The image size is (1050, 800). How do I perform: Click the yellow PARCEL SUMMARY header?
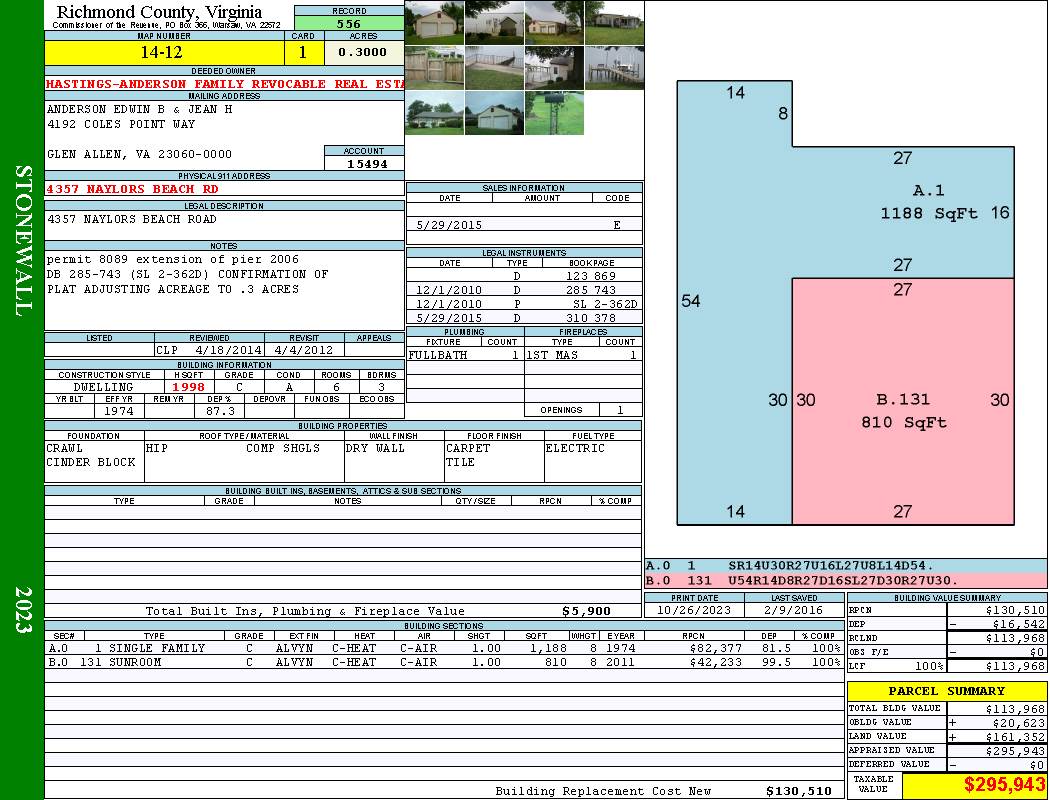click(947, 691)
